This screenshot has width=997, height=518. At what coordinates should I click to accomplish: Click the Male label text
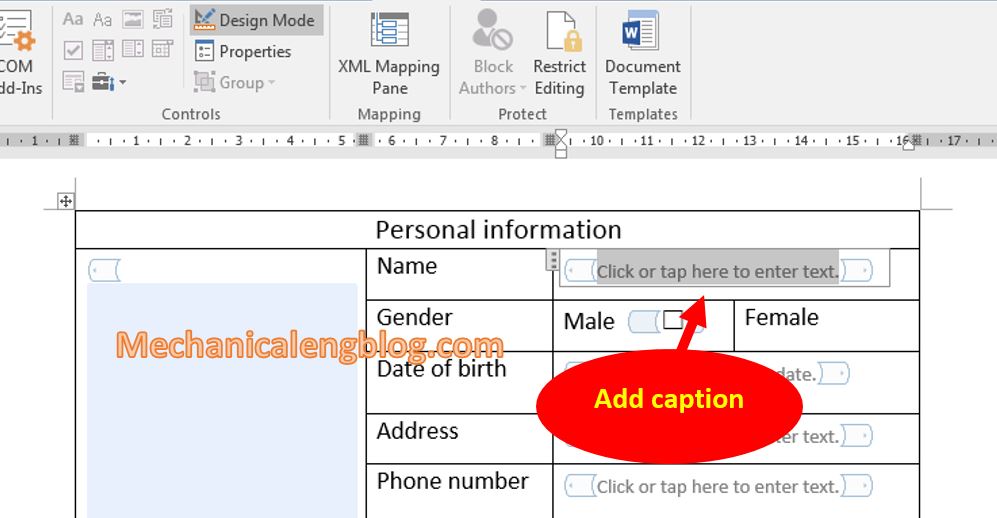click(589, 321)
